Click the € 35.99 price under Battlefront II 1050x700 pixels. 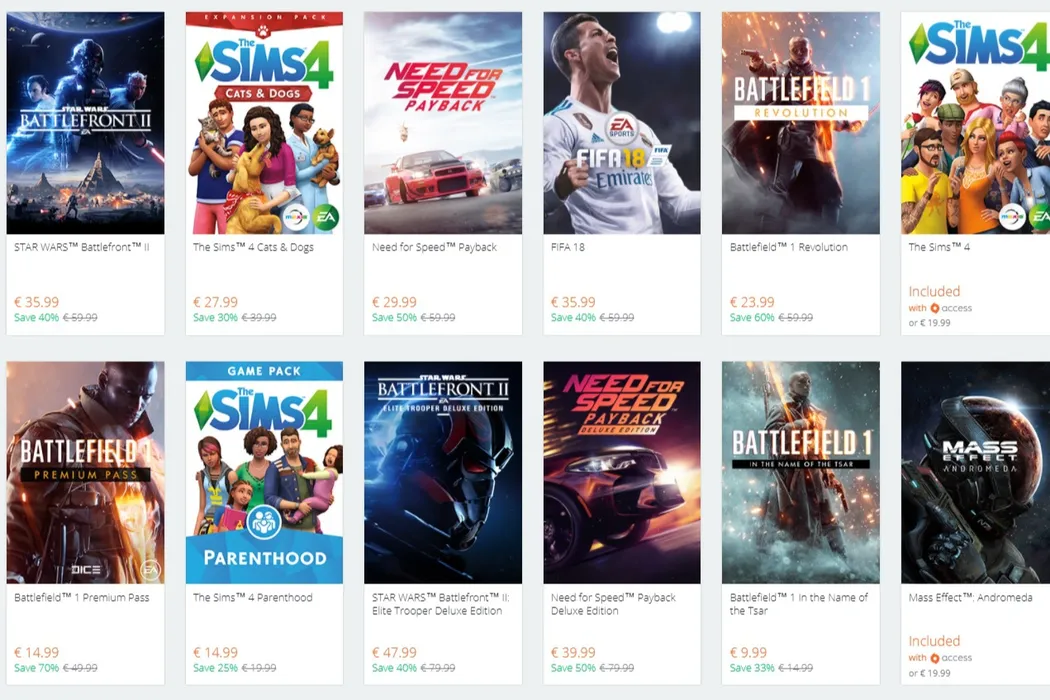pyautogui.click(x=36, y=302)
